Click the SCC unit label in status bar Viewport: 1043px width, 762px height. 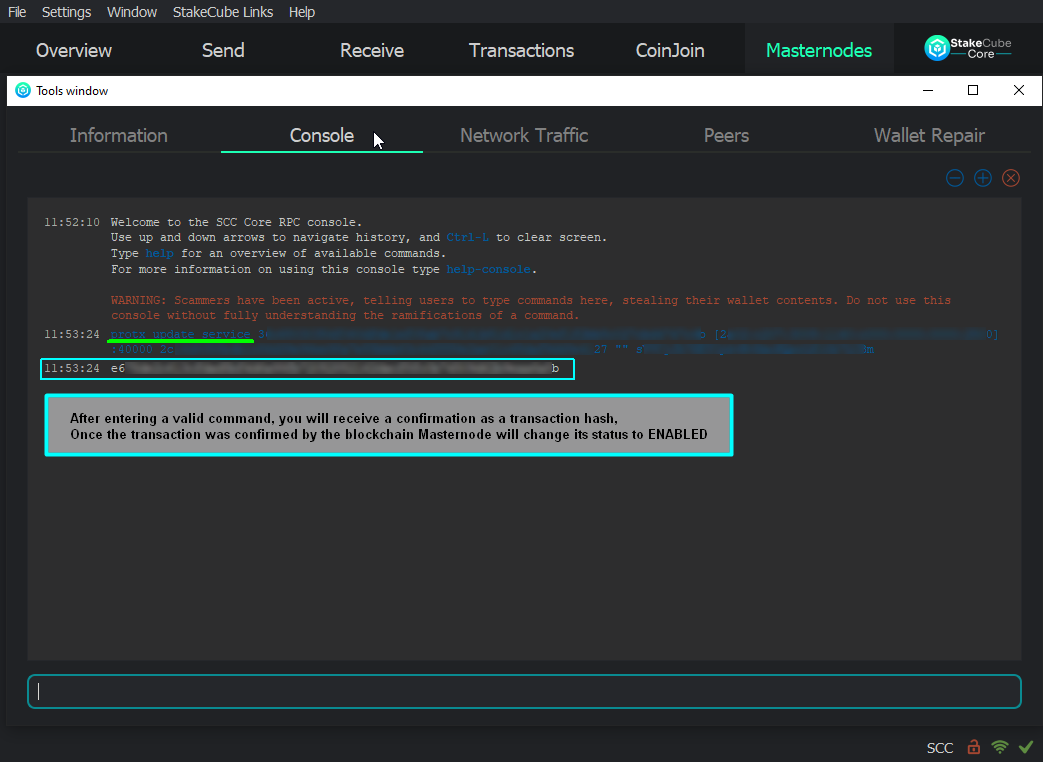(940, 748)
